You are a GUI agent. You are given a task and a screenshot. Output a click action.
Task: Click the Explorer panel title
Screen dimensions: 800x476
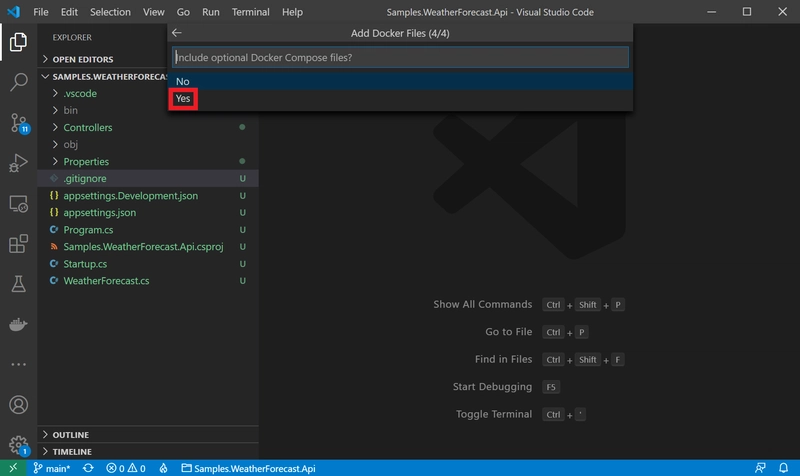pos(72,37)
